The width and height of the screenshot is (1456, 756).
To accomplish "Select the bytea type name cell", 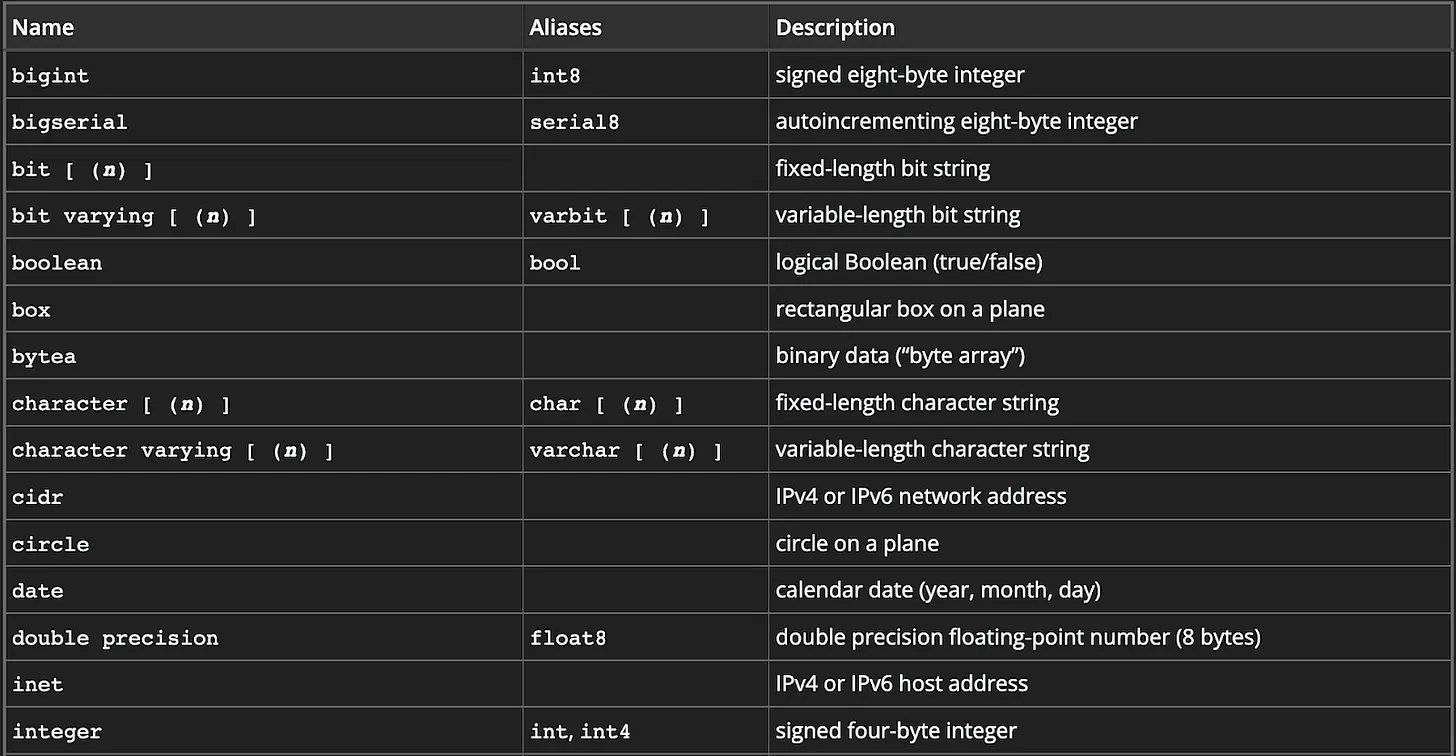I will click(x=44, y=356).
